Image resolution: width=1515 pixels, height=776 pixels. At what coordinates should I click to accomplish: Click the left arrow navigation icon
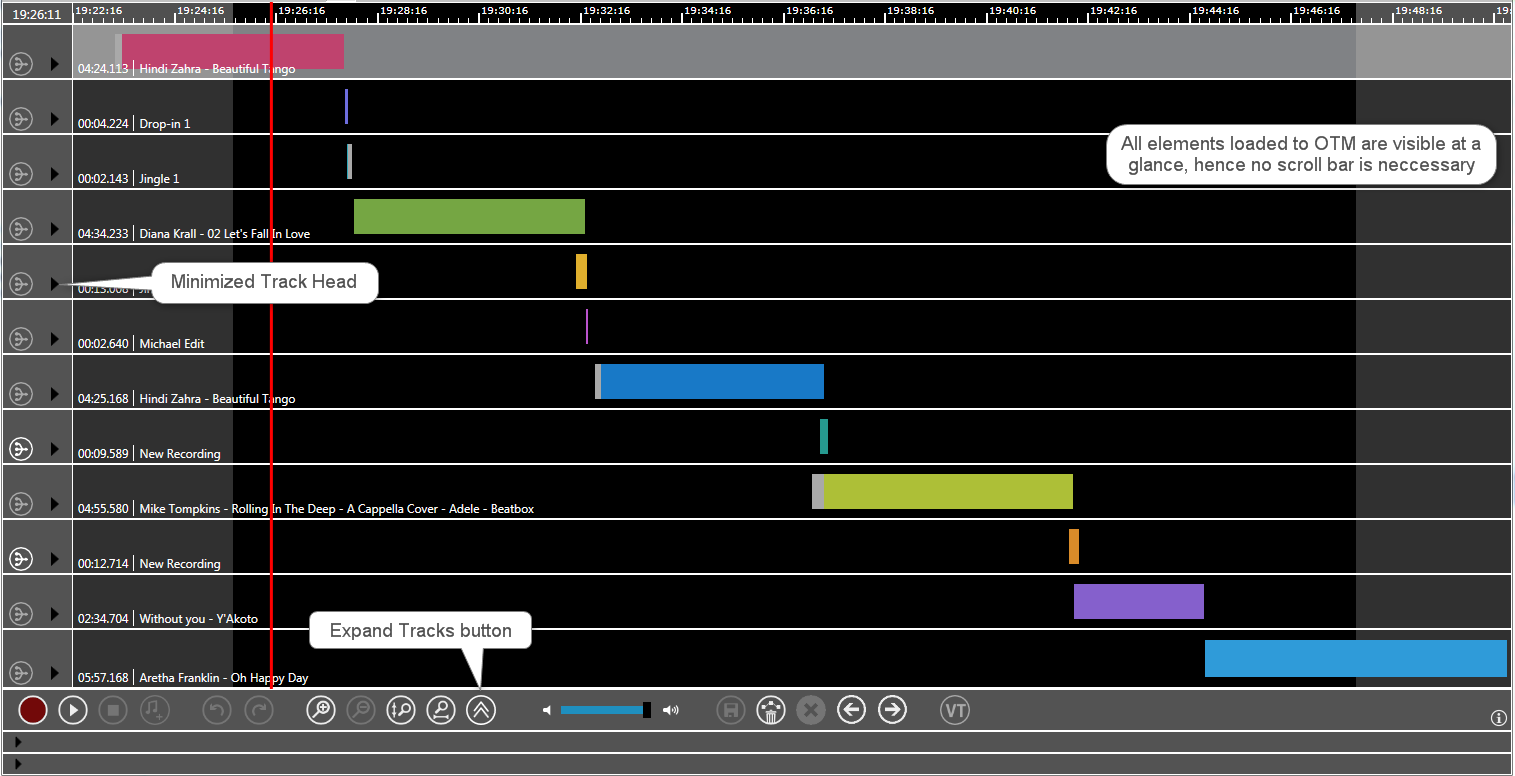point(851,711)
